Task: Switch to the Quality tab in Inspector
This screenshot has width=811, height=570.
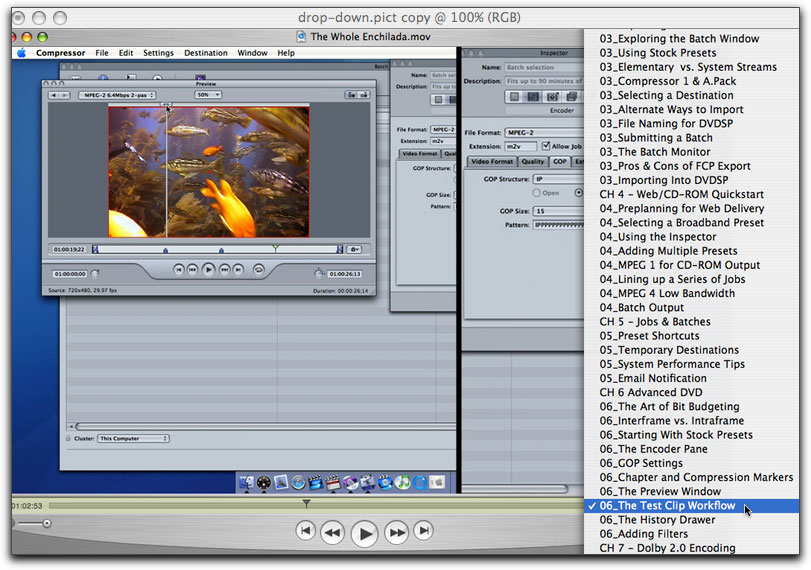Action: 533,161
